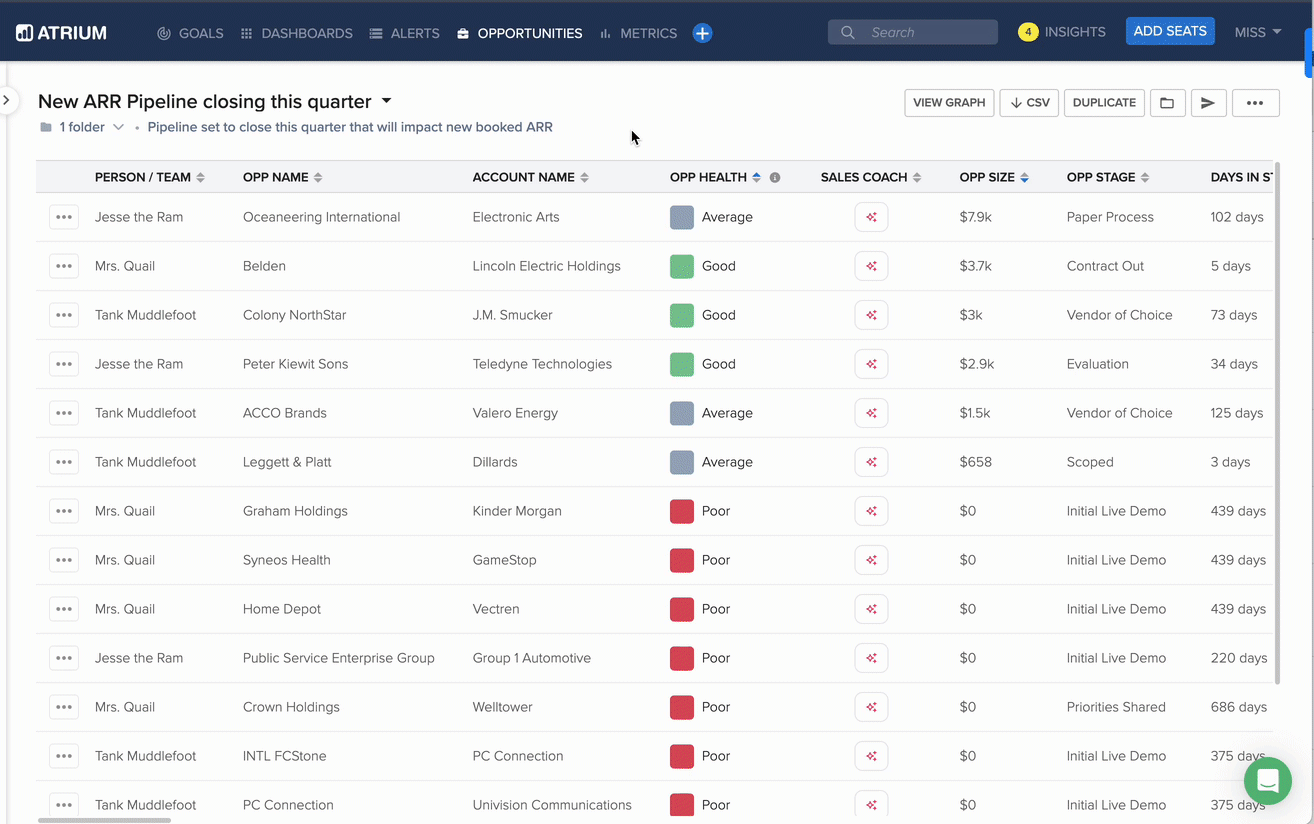This screenshot has height=824, width=1314.
Task: Click the 686 days value
Action: 1238,707
